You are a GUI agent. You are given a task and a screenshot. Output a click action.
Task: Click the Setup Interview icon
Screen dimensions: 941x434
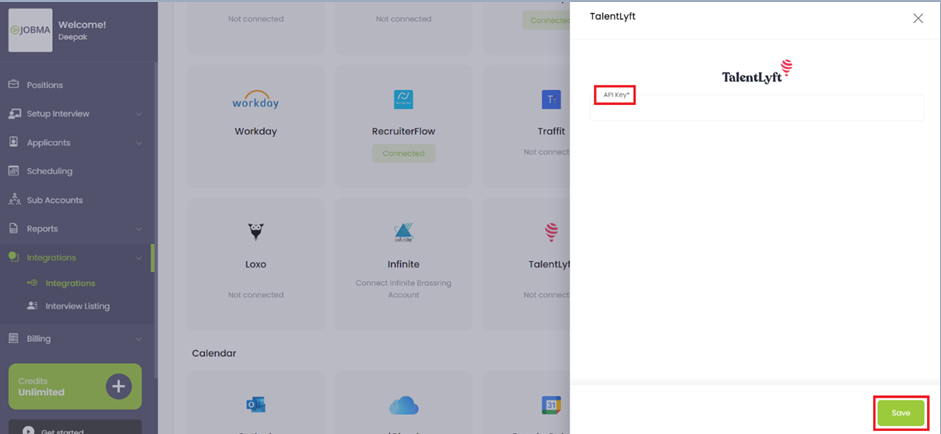pyautogui.click(x=14, y=113)
